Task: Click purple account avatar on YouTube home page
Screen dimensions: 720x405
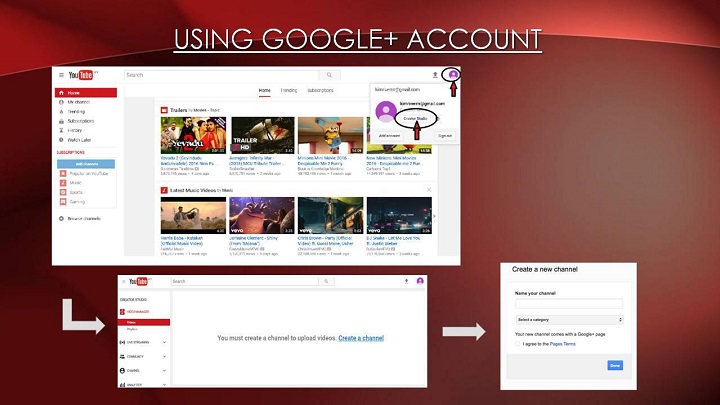Action: pyautogui.click(x=453, y=74)
